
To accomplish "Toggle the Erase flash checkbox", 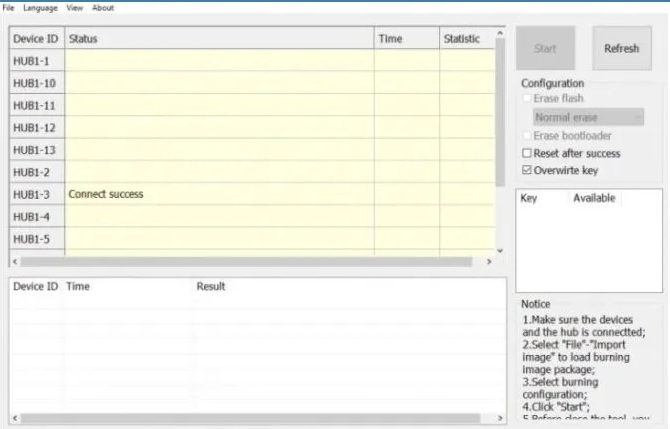I will (527, 98).
